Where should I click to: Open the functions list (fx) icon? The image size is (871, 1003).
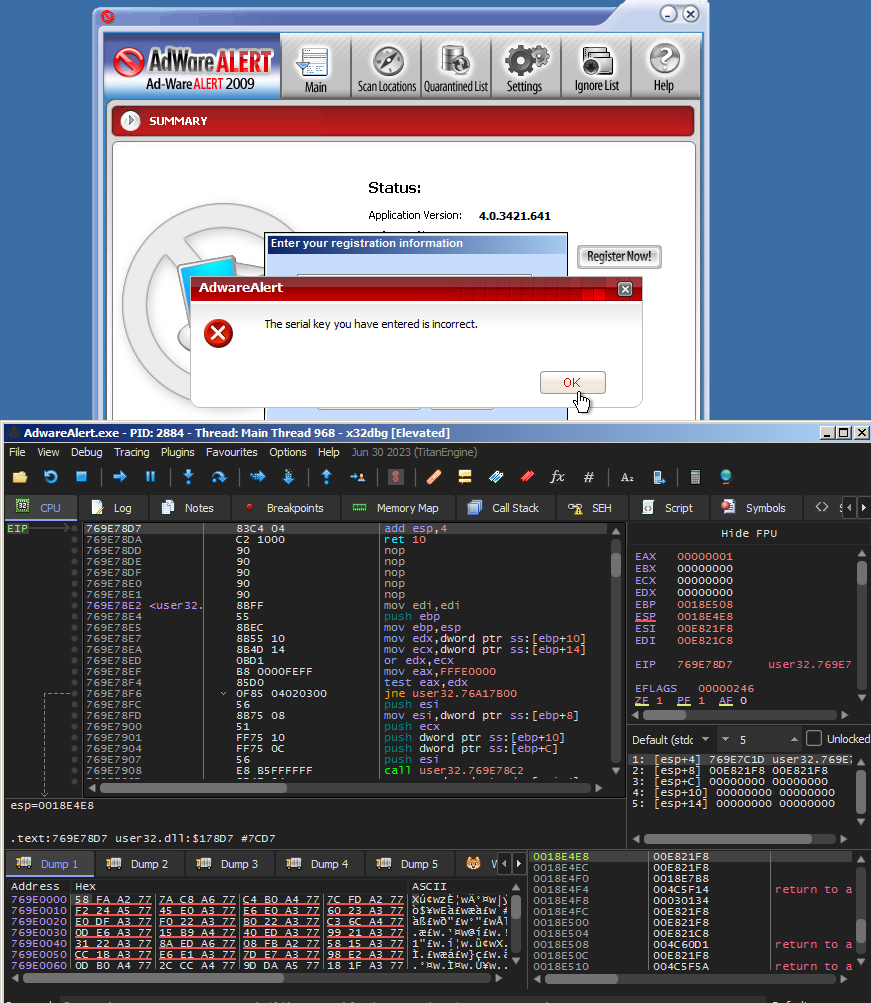pos(558,477)
